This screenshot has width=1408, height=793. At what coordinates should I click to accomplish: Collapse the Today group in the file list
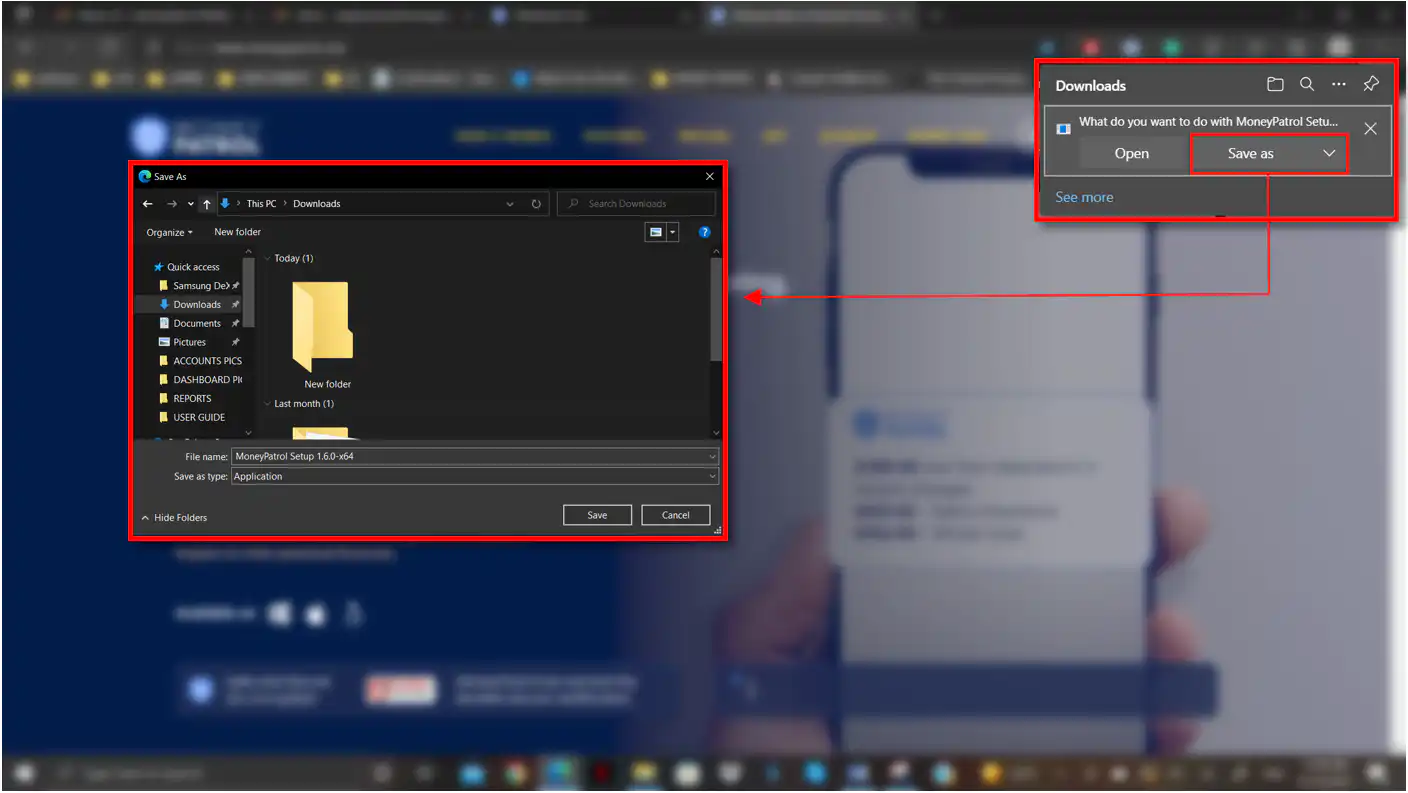(268, 259)
